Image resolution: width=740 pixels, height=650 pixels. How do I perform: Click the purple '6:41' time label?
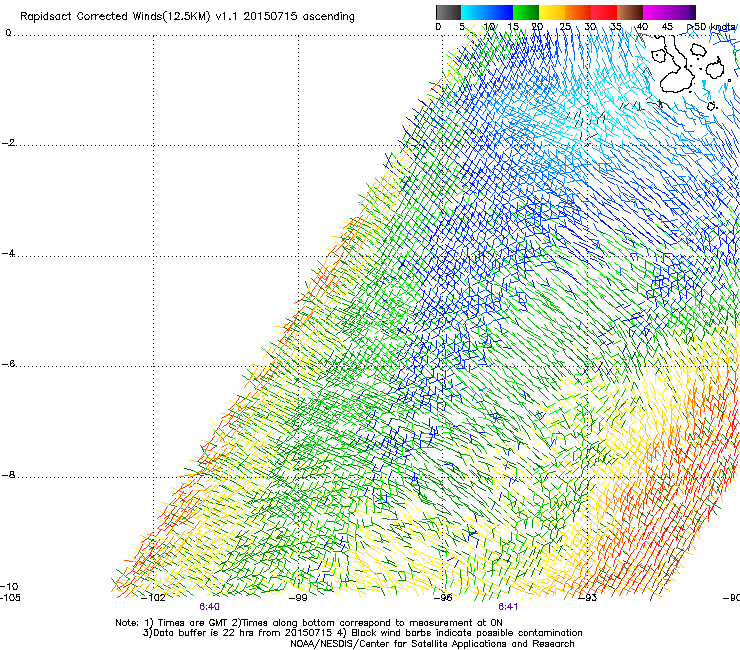(x=508, y=607)
